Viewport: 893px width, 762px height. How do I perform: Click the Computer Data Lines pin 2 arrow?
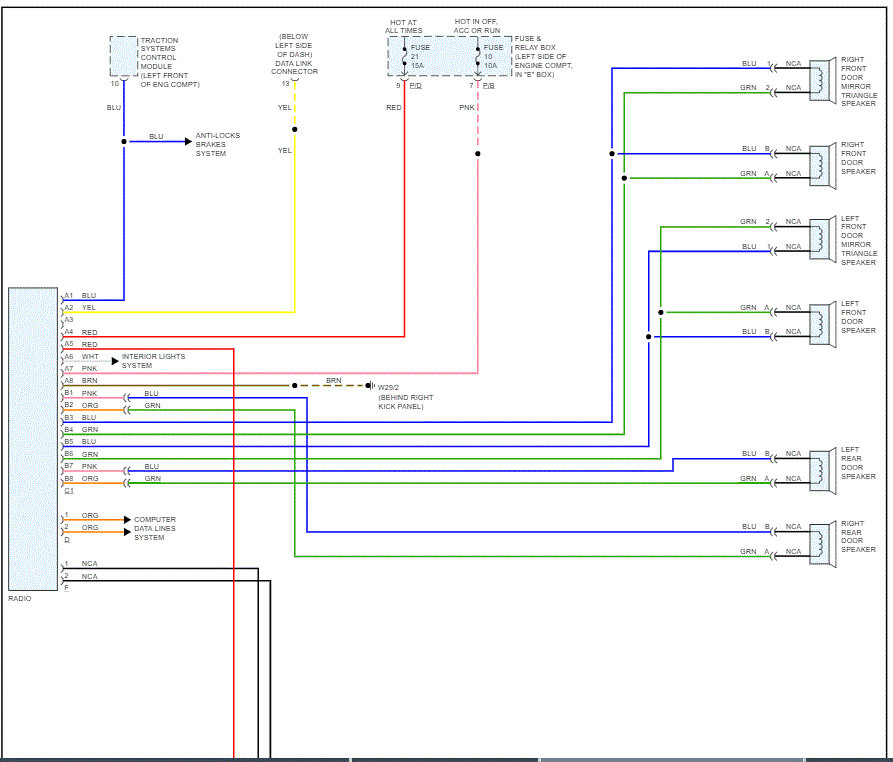pyautogui.click(x=128, y=532)
